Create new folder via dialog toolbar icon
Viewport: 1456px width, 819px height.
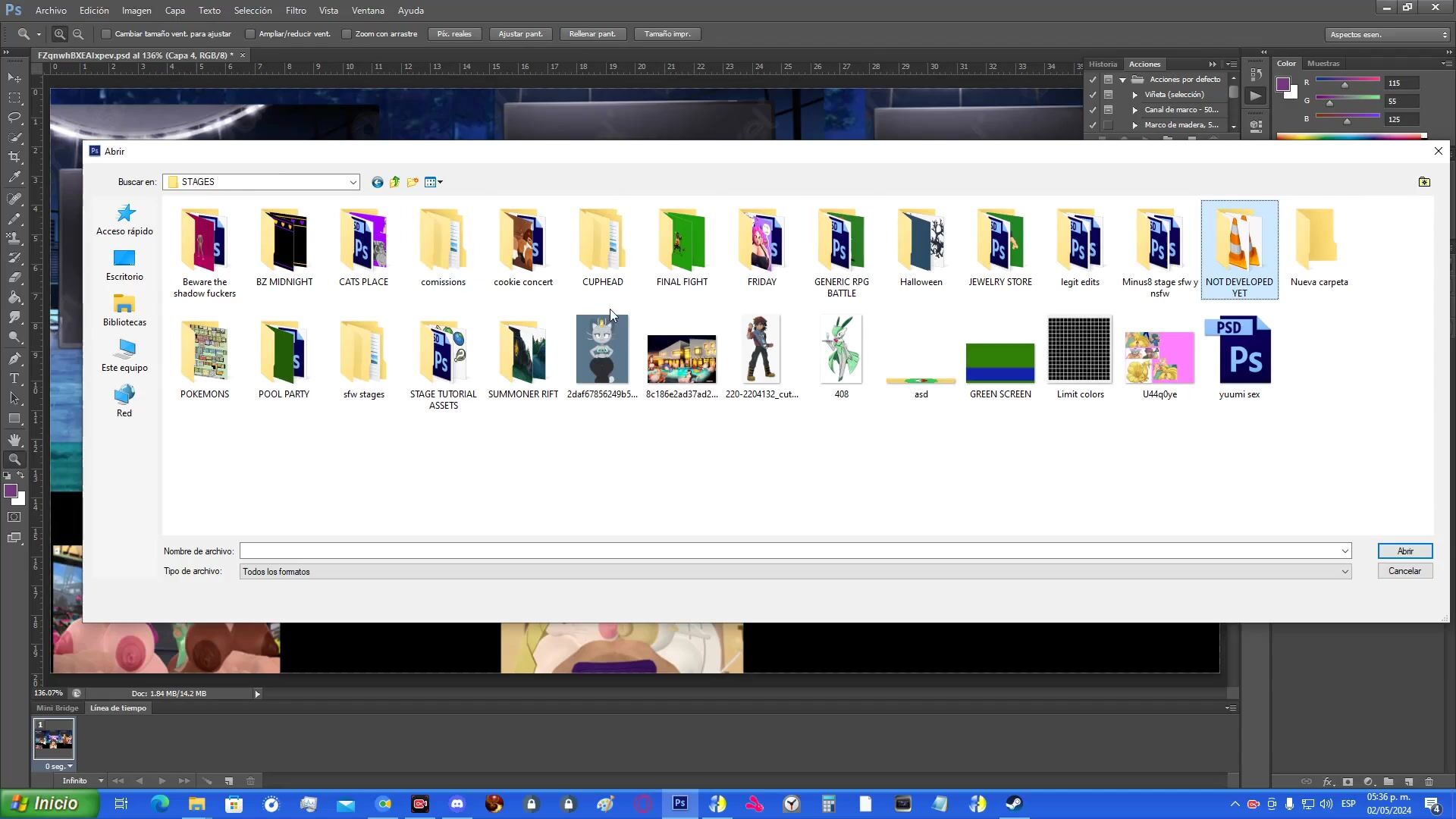pos(413,182)
